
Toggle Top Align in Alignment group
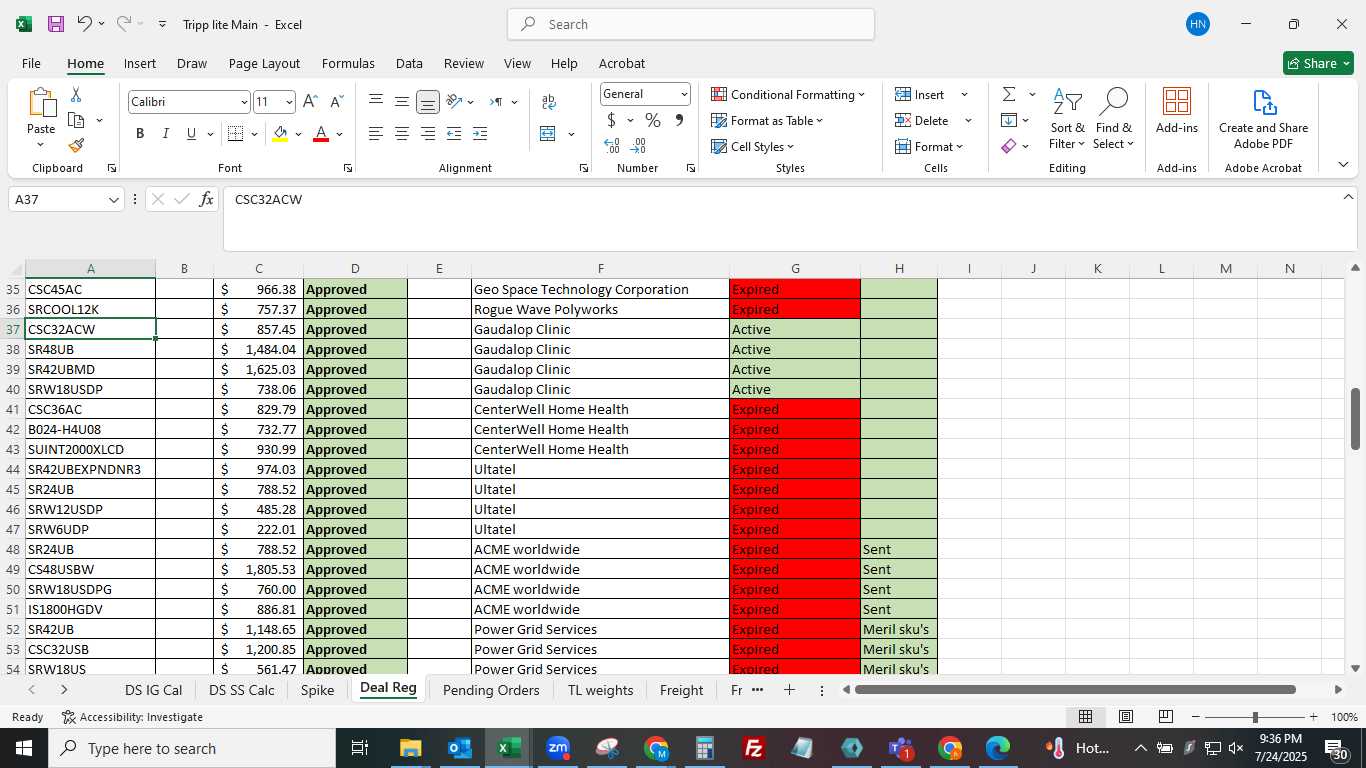pyautogui.click(x=376, y=102)
